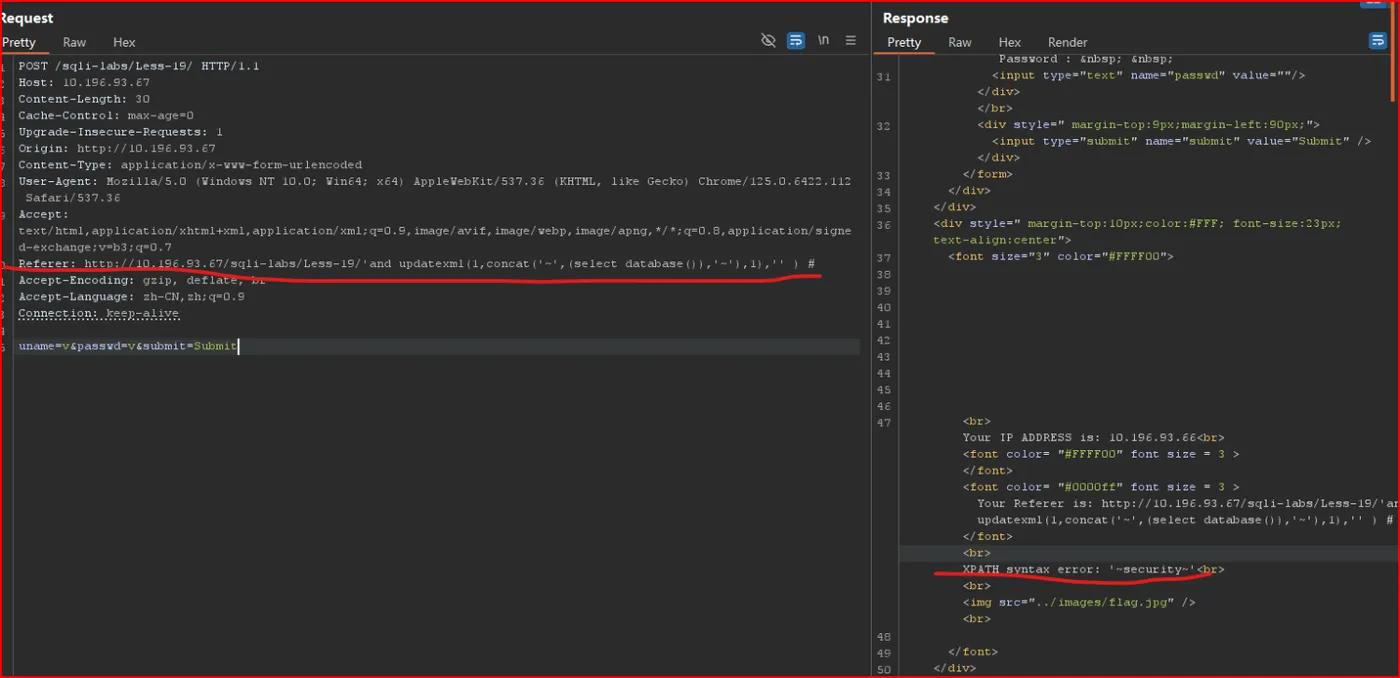
Task: Click the Cache-Control: max-age=0 header
Action: click(x=106, y=115)
